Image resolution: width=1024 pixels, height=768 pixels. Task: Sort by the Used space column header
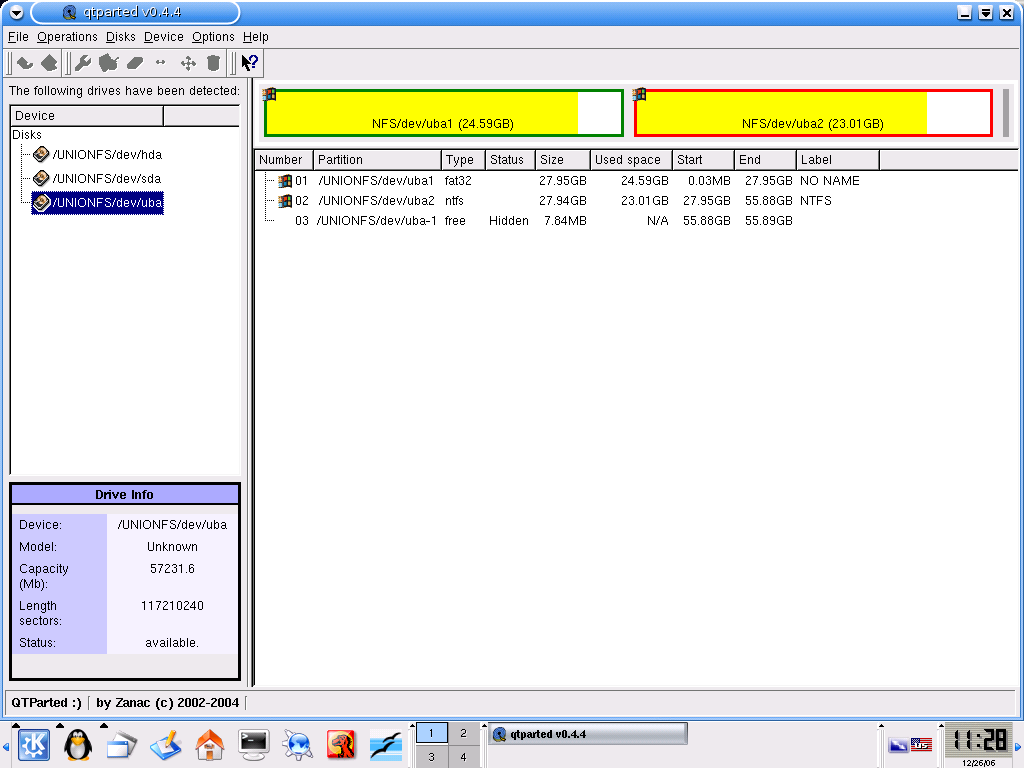627,160
